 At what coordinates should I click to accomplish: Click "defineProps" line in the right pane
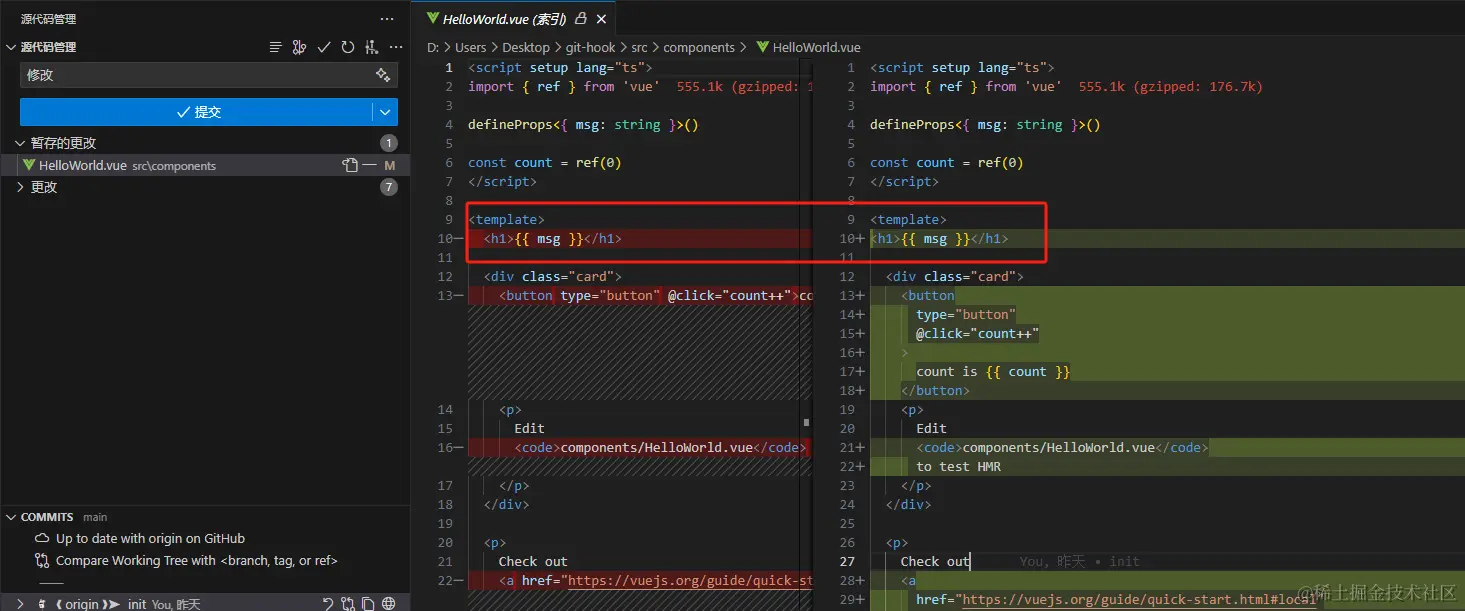click(985, 124)
